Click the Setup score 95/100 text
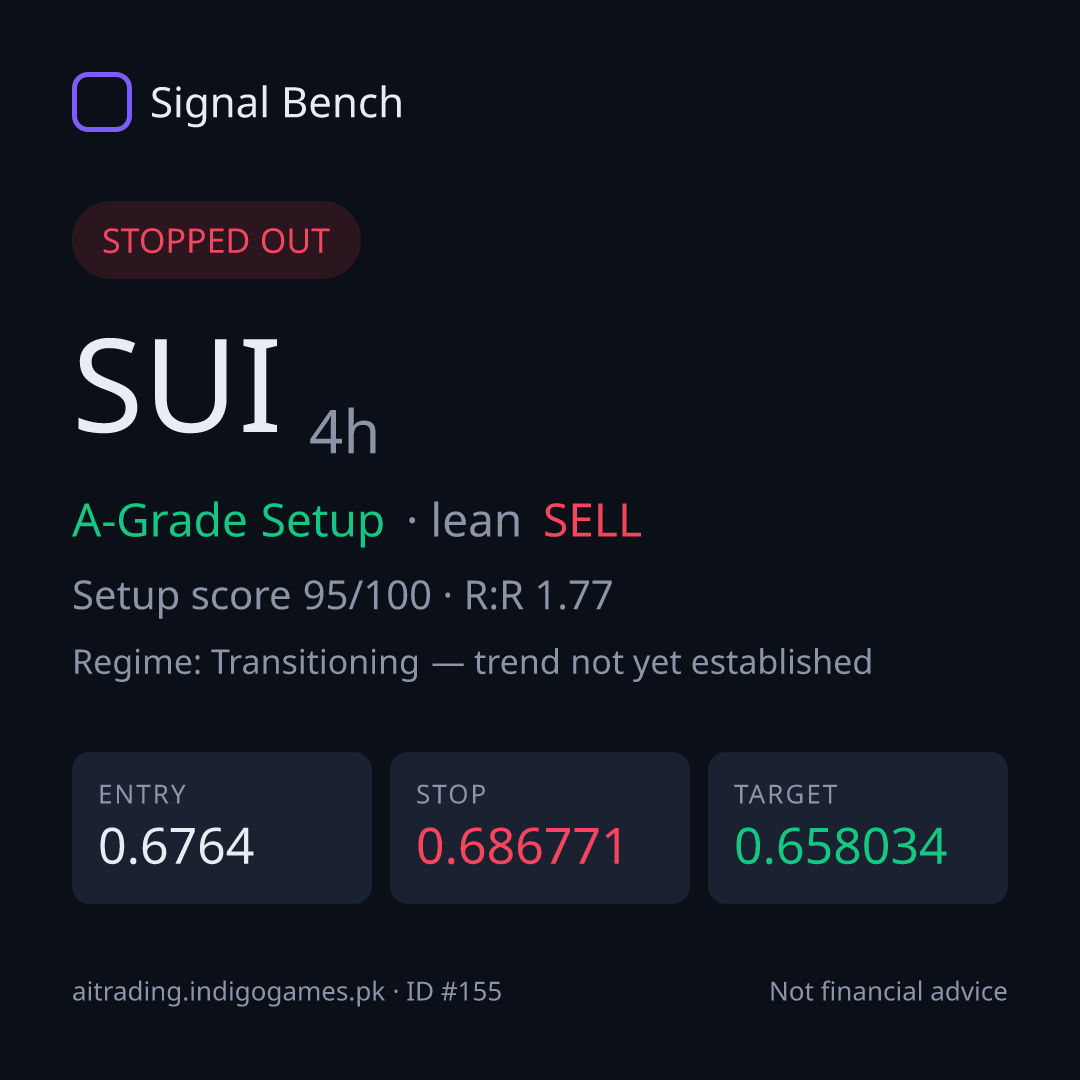Screen dimensions: 1080x1080 click(x=251, y=596)
